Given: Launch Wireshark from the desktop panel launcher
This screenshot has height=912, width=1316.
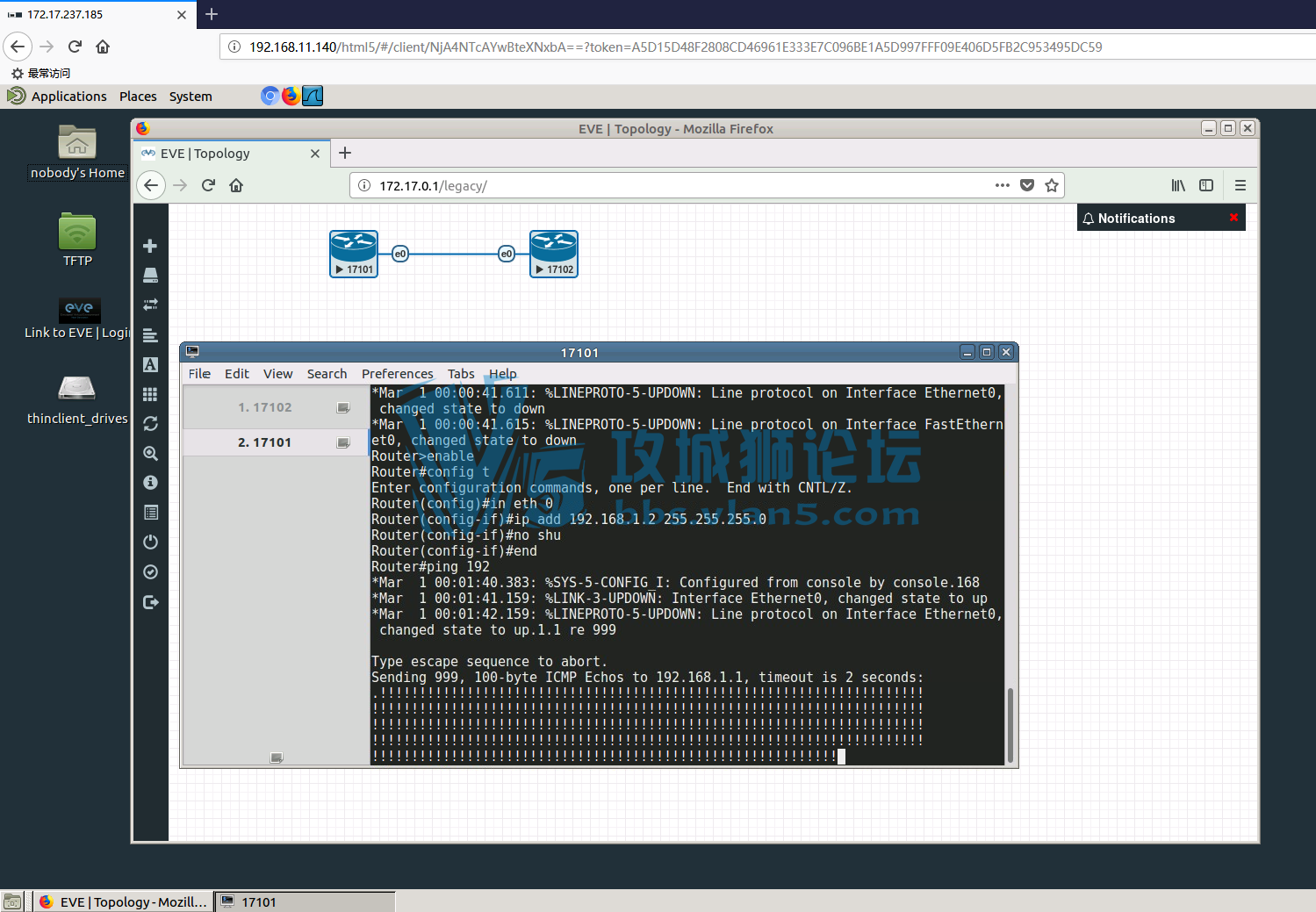Looking at the screenshot, I should tap(313, 96).
